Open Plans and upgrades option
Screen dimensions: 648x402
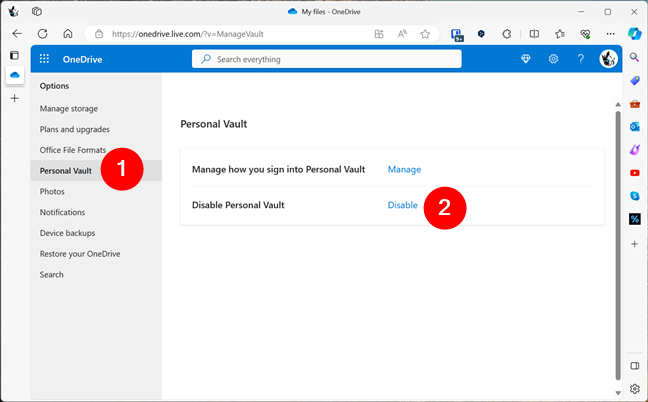pos(75,129)
